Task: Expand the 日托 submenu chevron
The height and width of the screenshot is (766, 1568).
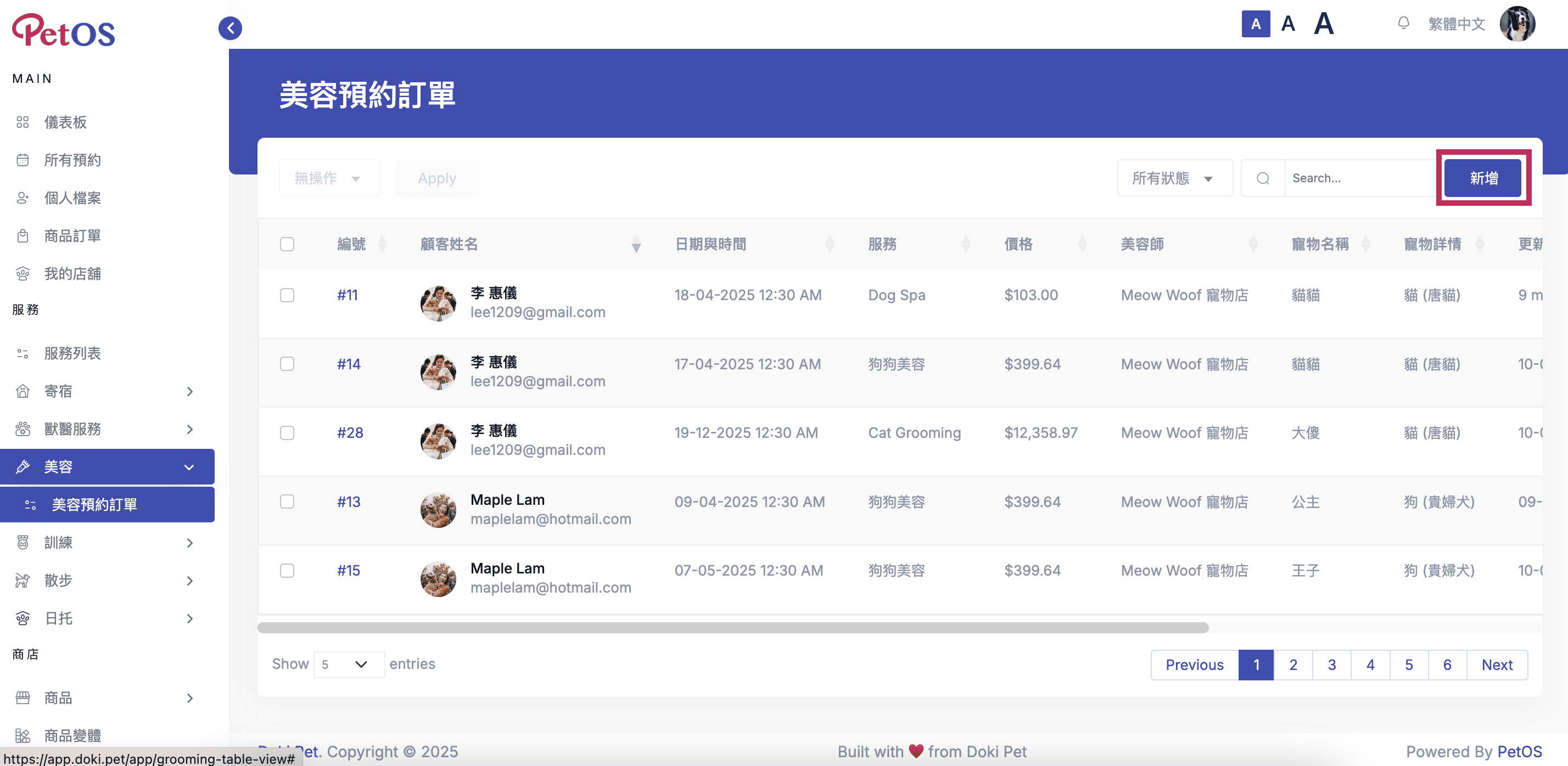Action: tap(189, 619)
